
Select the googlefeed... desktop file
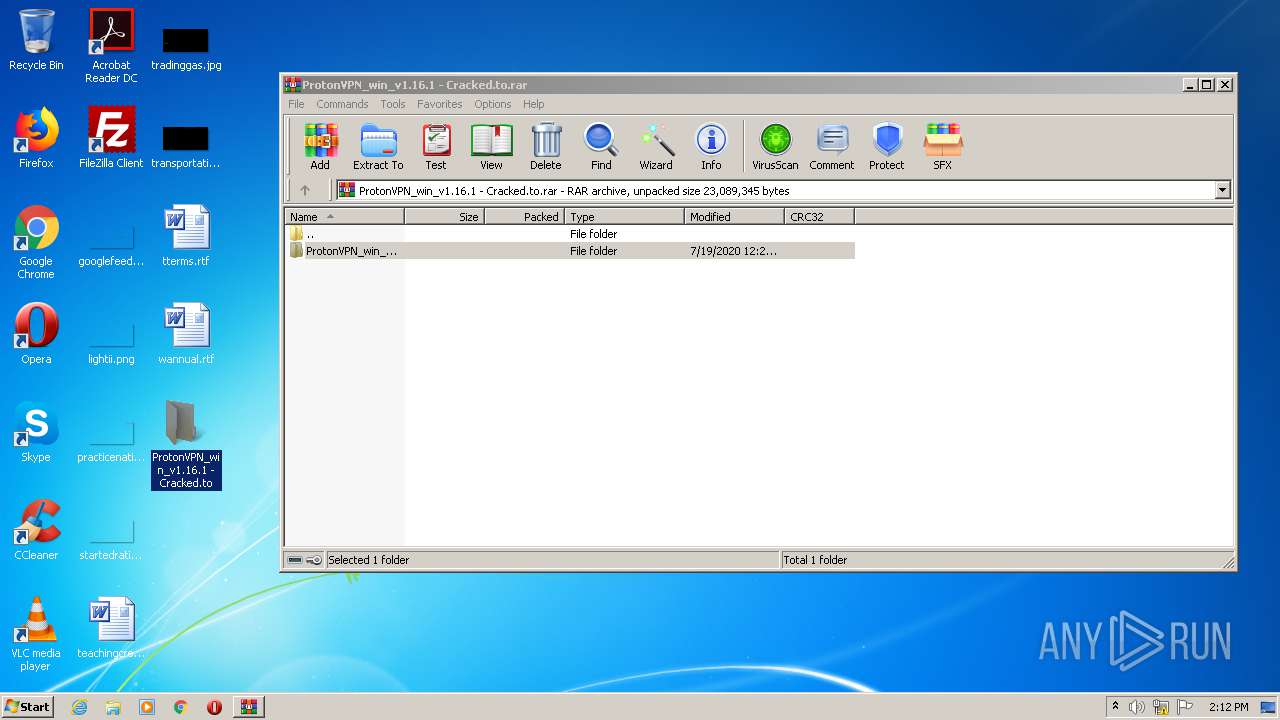(x=111, y=245)
